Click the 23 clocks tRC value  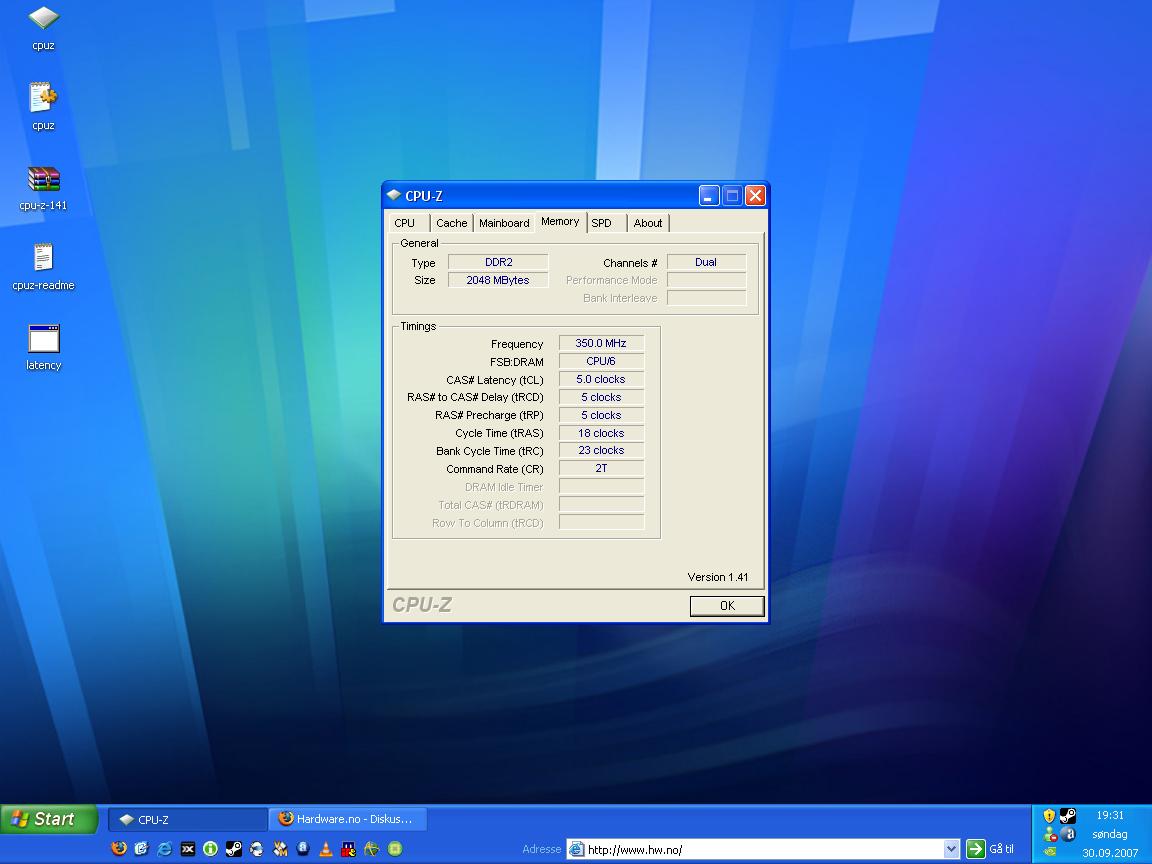601,450
